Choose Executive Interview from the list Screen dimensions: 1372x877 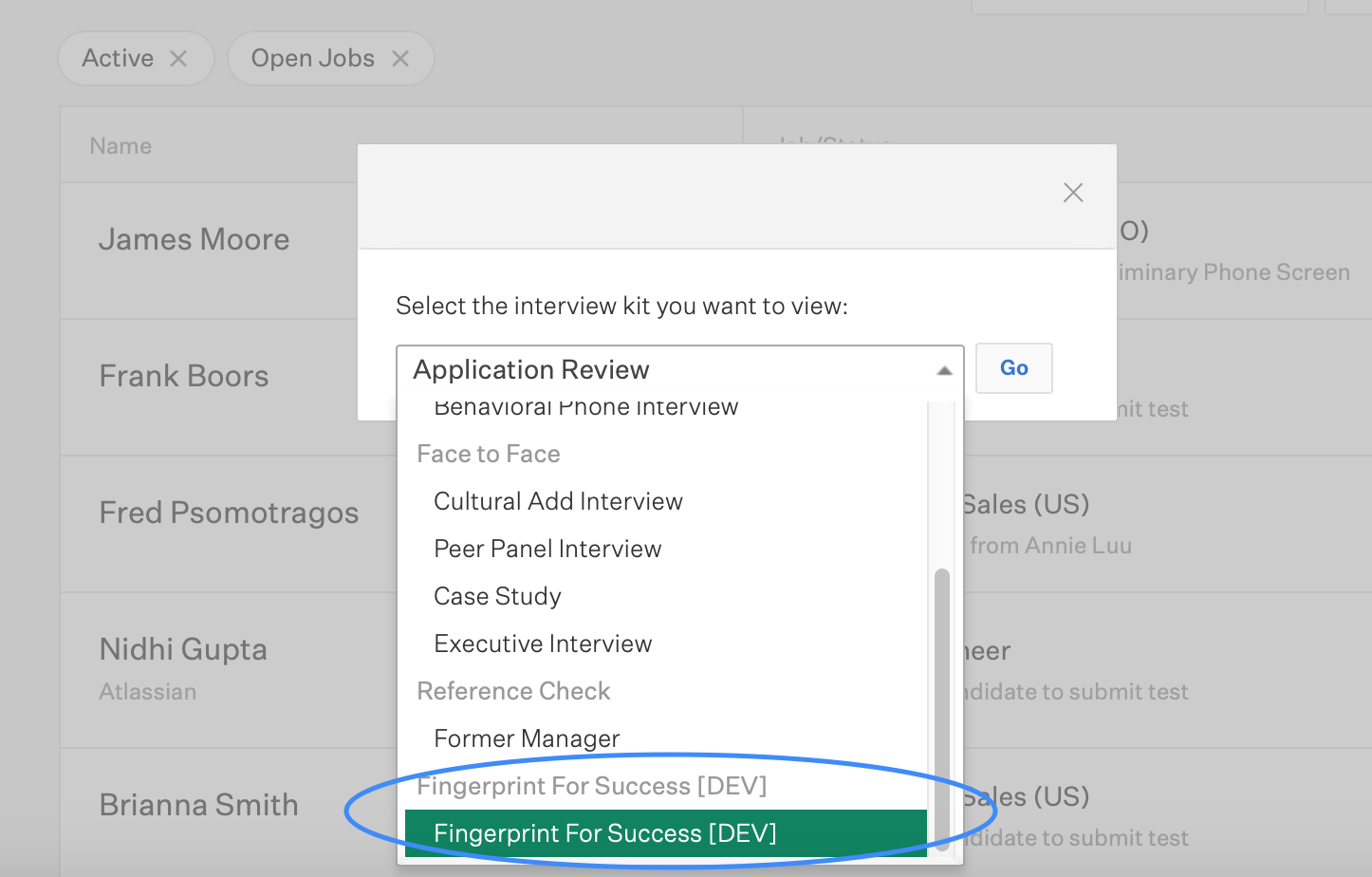tap(543, 644)
